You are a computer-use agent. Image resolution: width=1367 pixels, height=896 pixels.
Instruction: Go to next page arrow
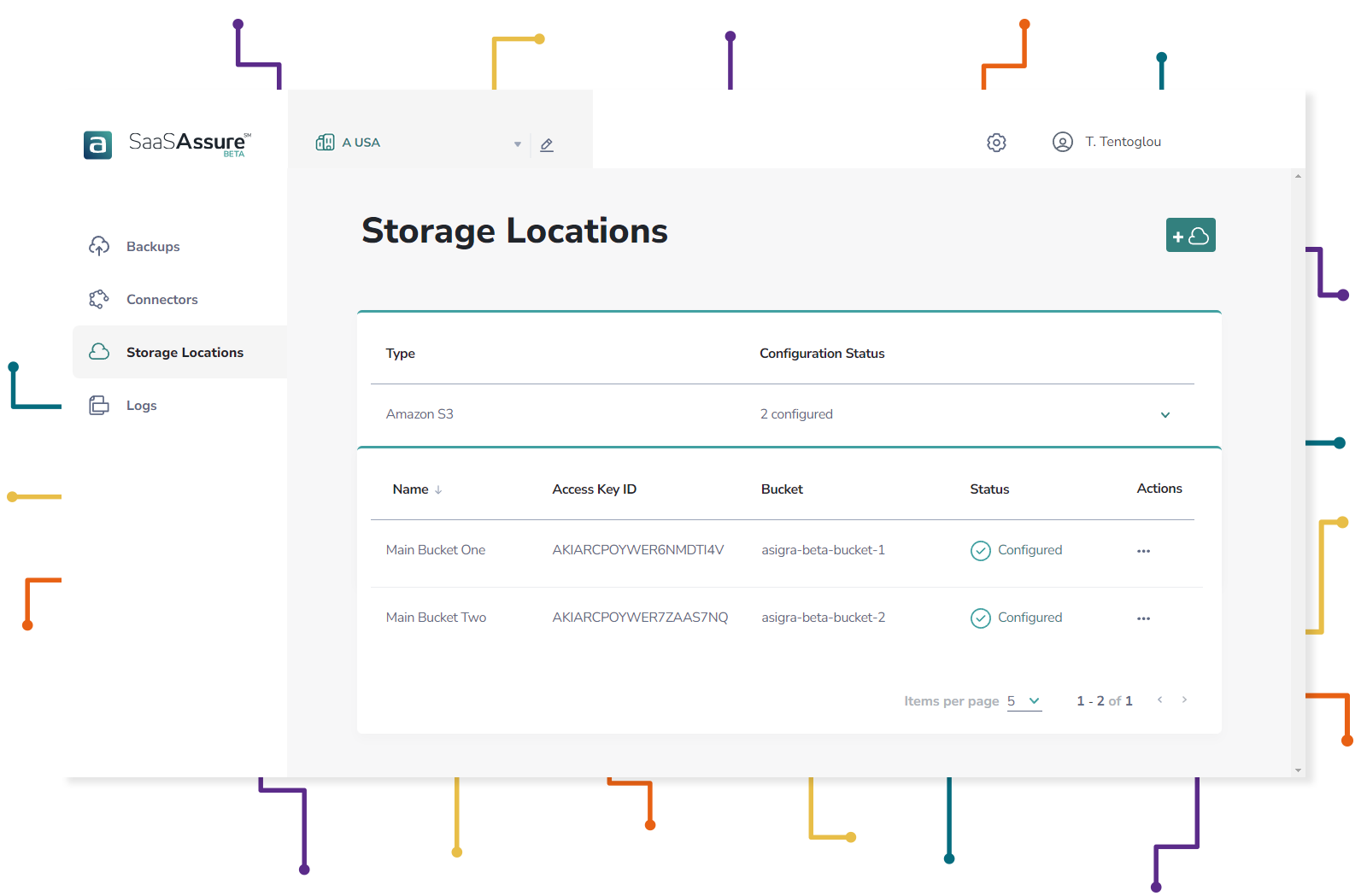pos(1184,700)
